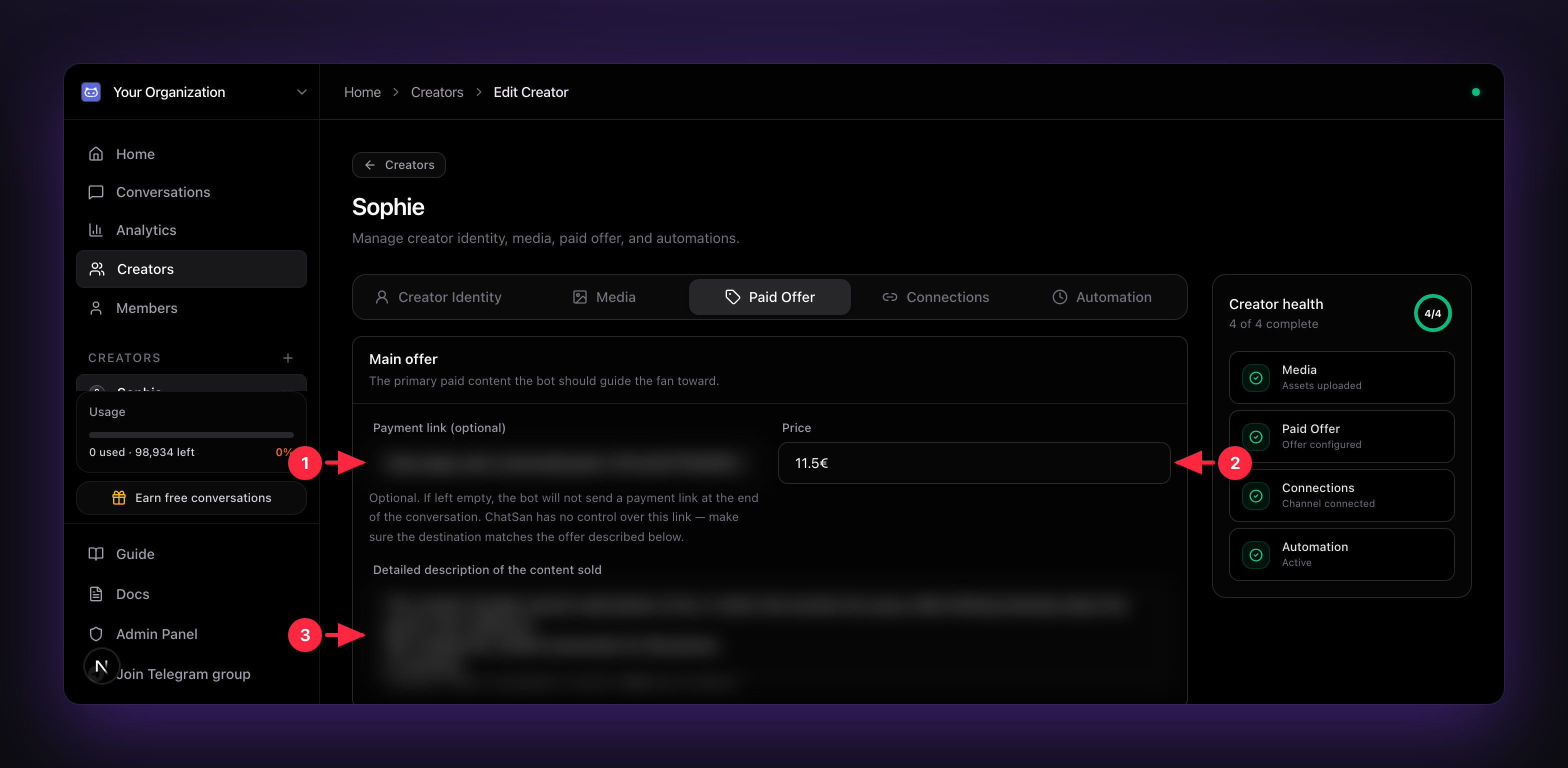Focus the detailed description text area
This screenshot has width=1568, height=768.
(769, 645)
